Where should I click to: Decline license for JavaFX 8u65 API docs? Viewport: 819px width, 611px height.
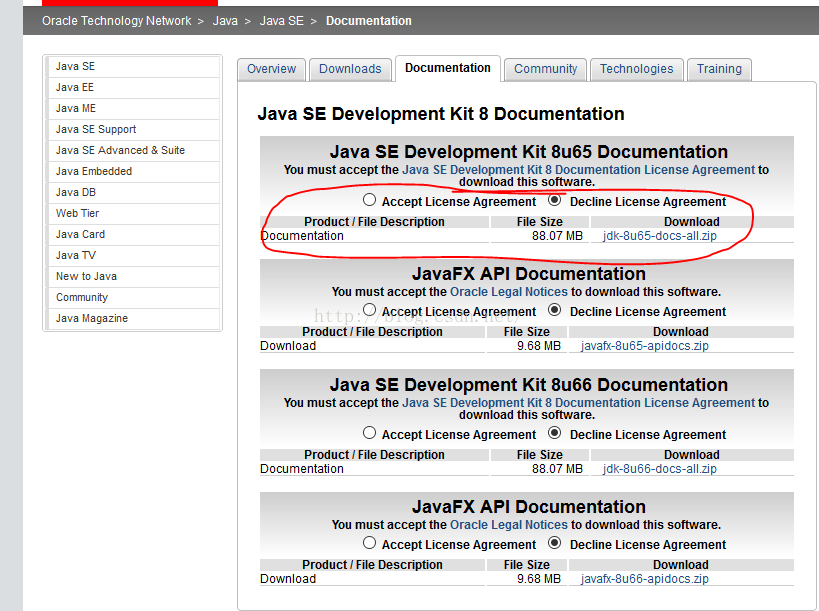pos(555,310)
